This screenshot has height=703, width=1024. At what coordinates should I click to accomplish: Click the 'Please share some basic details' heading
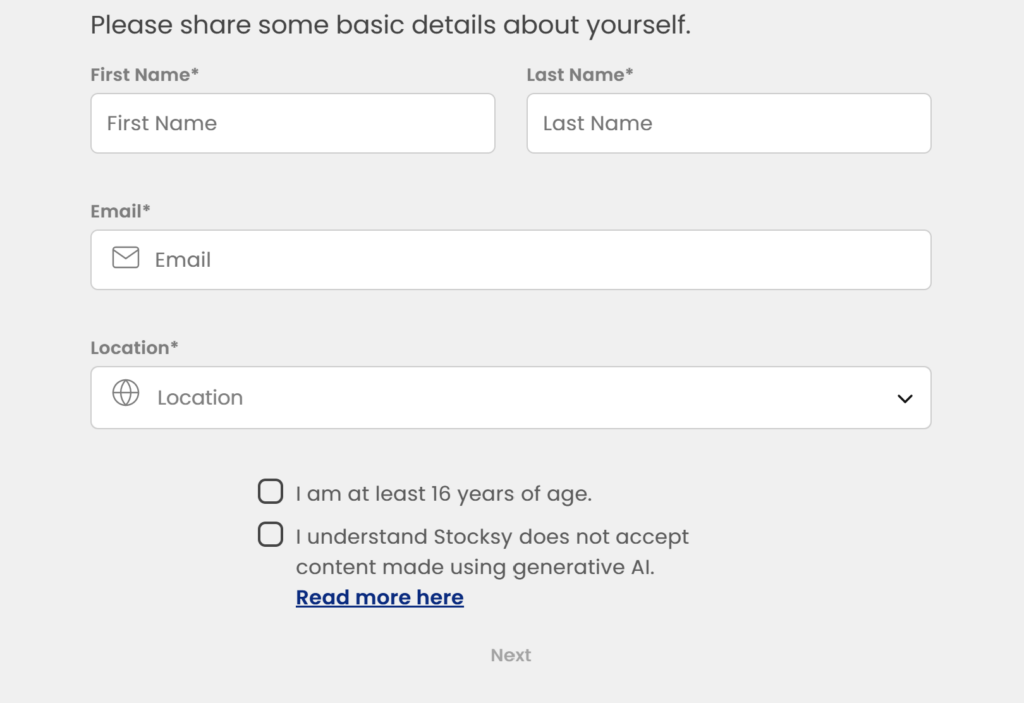coord(390,25)
